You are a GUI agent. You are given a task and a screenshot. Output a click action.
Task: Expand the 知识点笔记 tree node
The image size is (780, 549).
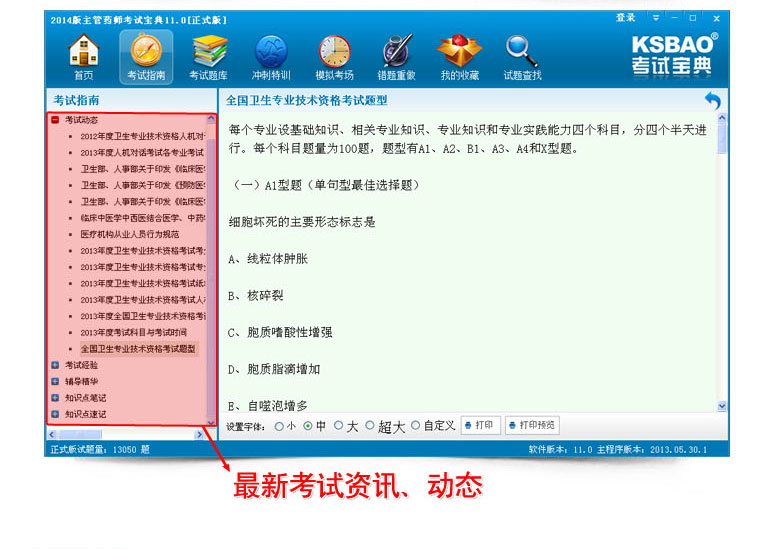56,397
